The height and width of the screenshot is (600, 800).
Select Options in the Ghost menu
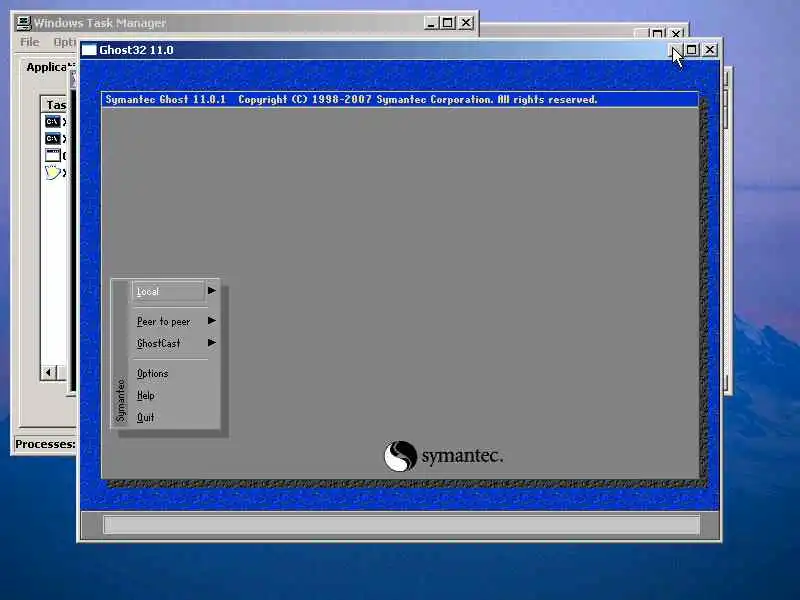coord(152,373)
